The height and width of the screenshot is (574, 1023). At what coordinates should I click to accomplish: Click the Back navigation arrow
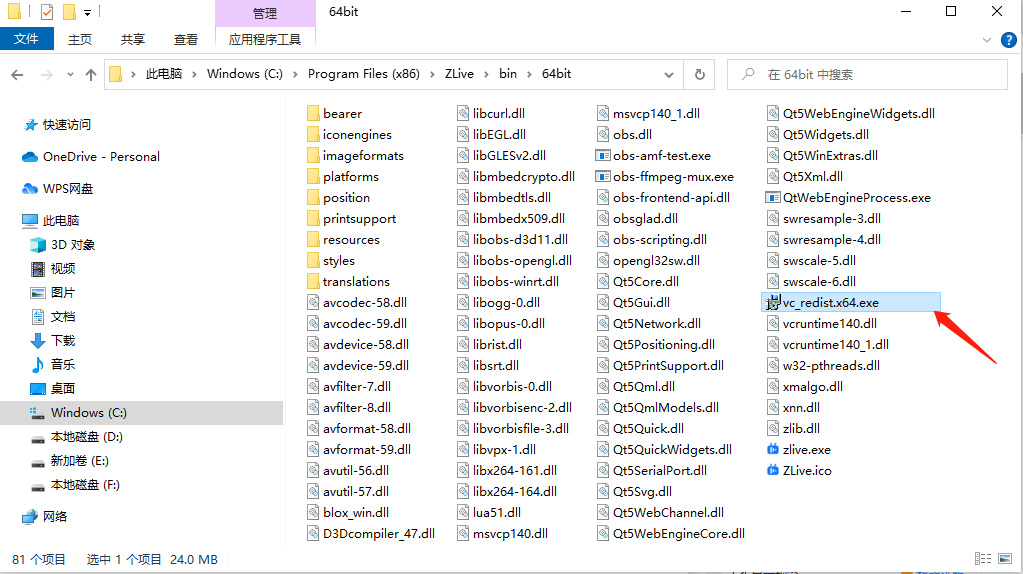pyautogui.click(x=18, y=75)
